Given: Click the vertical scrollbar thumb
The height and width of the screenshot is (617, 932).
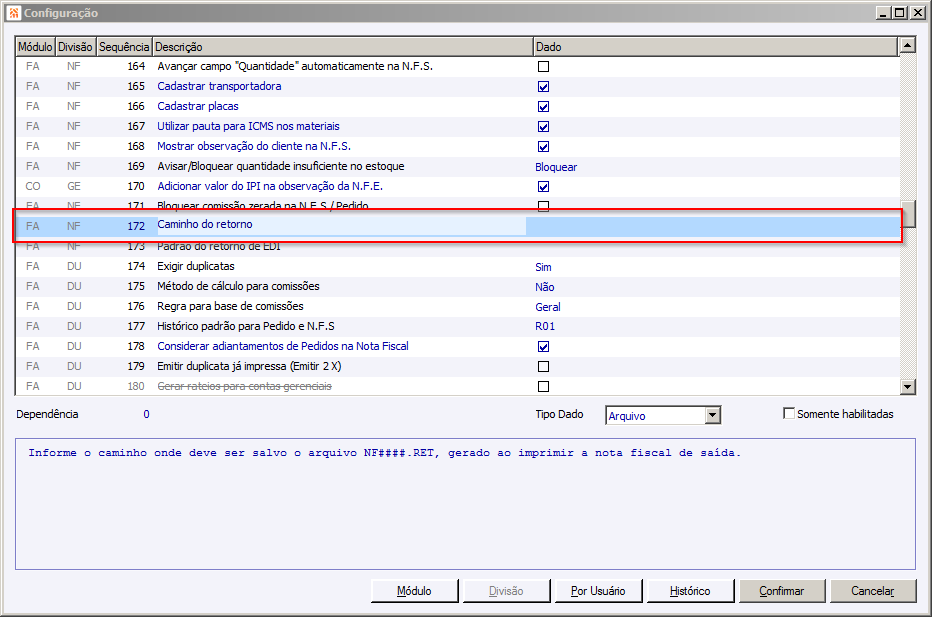Looking at the screenshot, I should pos(908,214).
